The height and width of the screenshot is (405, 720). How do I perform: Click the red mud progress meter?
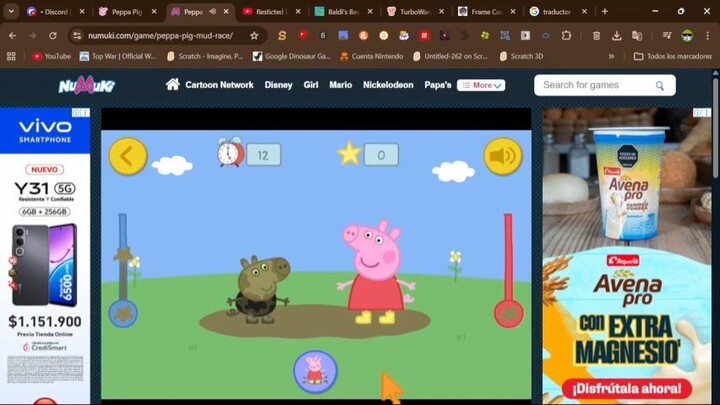[508, 270]
